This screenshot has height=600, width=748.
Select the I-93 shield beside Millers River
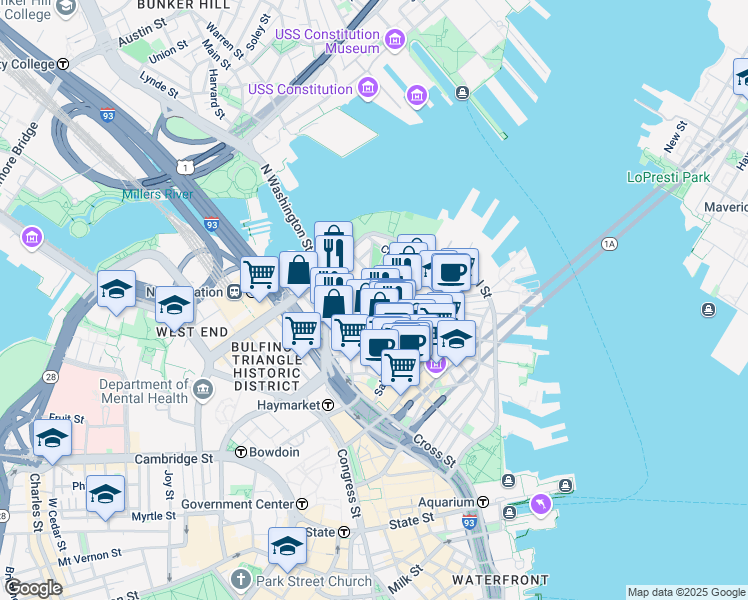point(211,224)
